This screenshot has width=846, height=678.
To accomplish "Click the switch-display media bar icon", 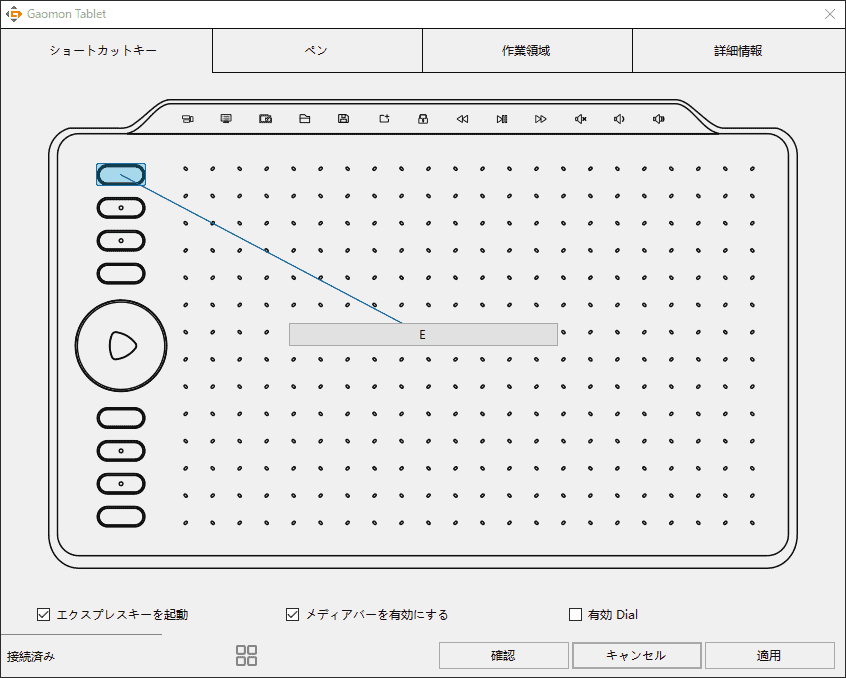I will [188, 119].
